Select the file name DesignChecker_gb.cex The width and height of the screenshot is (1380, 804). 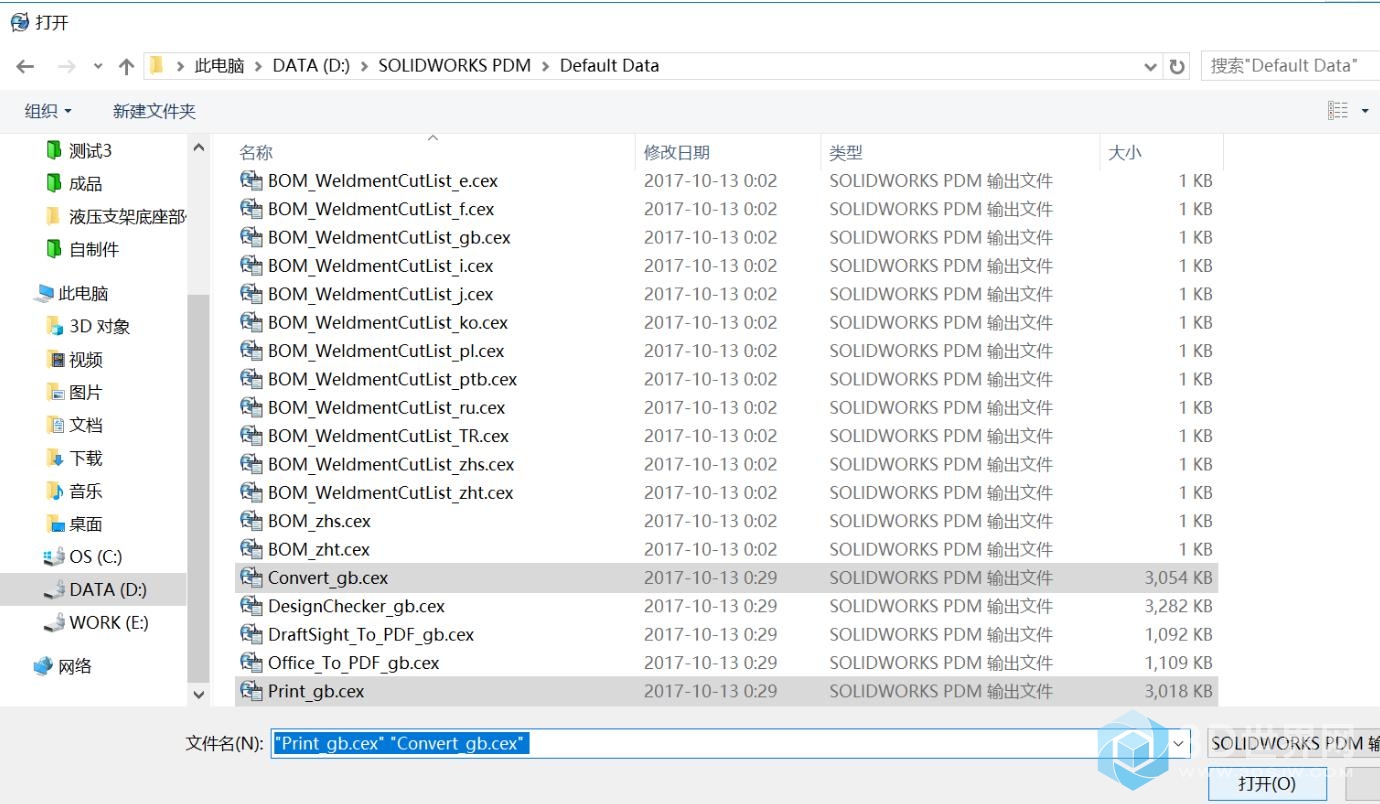[x=356, y=606]
